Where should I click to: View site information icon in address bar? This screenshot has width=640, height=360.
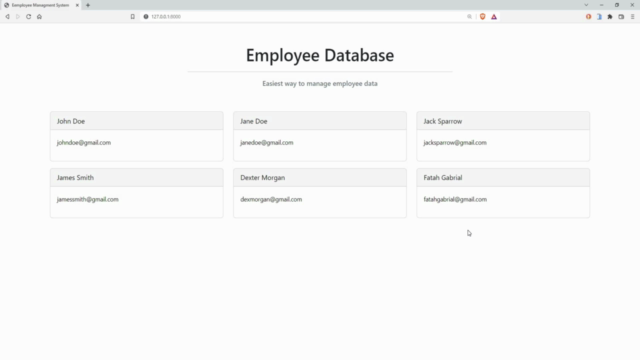pyautogui.click(x=146, y=17)
